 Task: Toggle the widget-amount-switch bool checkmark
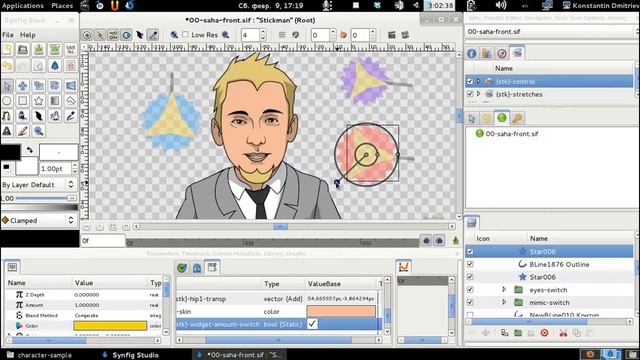312,324
